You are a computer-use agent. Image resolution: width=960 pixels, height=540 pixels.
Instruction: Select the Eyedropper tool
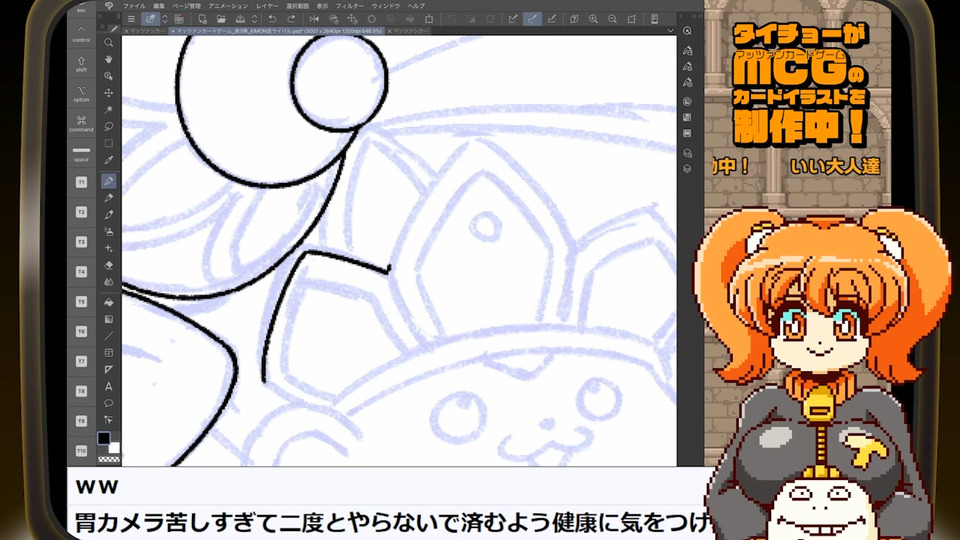pos(108,160)
